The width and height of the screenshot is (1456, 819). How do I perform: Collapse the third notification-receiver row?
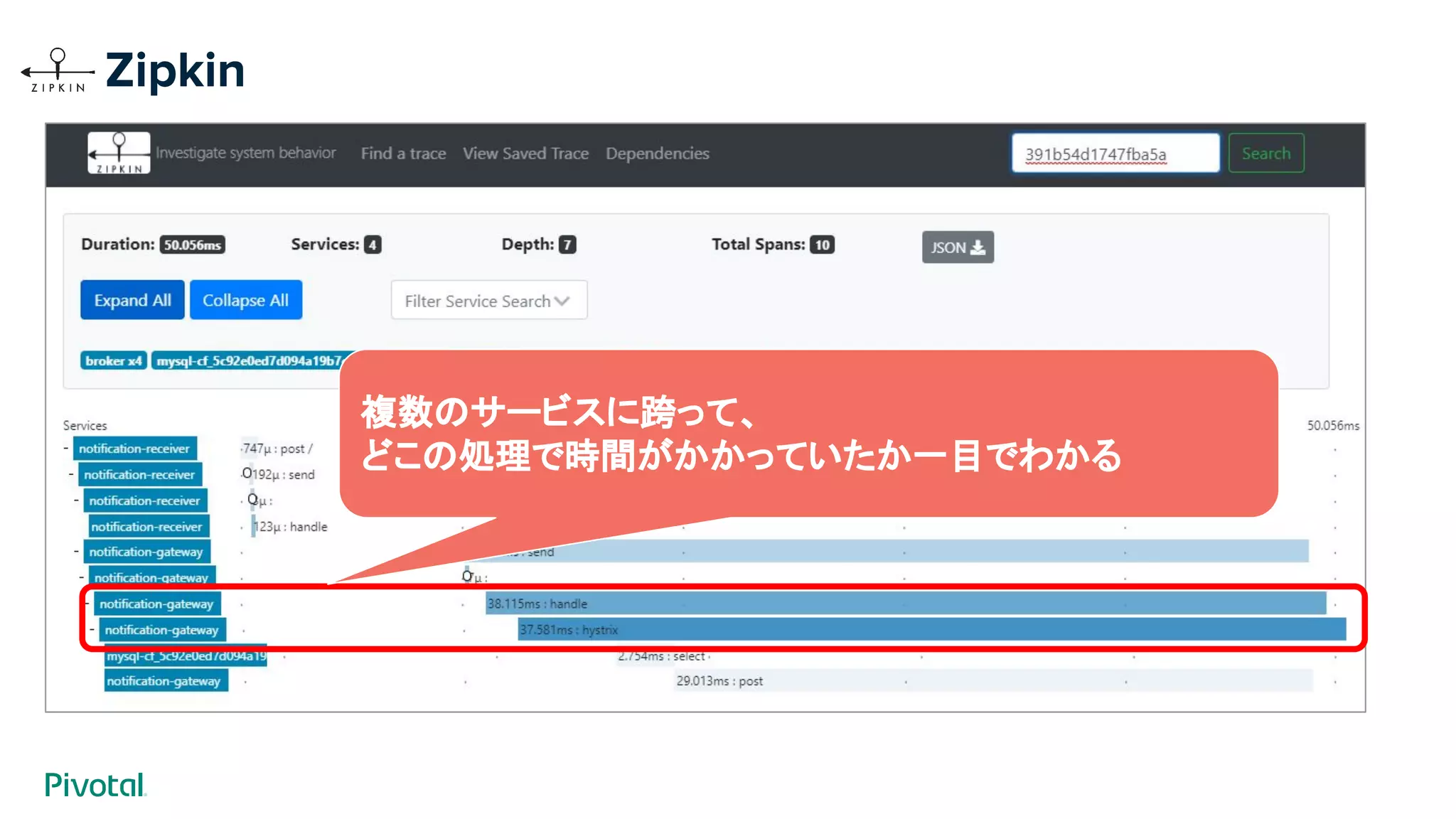tap(76, 500)
